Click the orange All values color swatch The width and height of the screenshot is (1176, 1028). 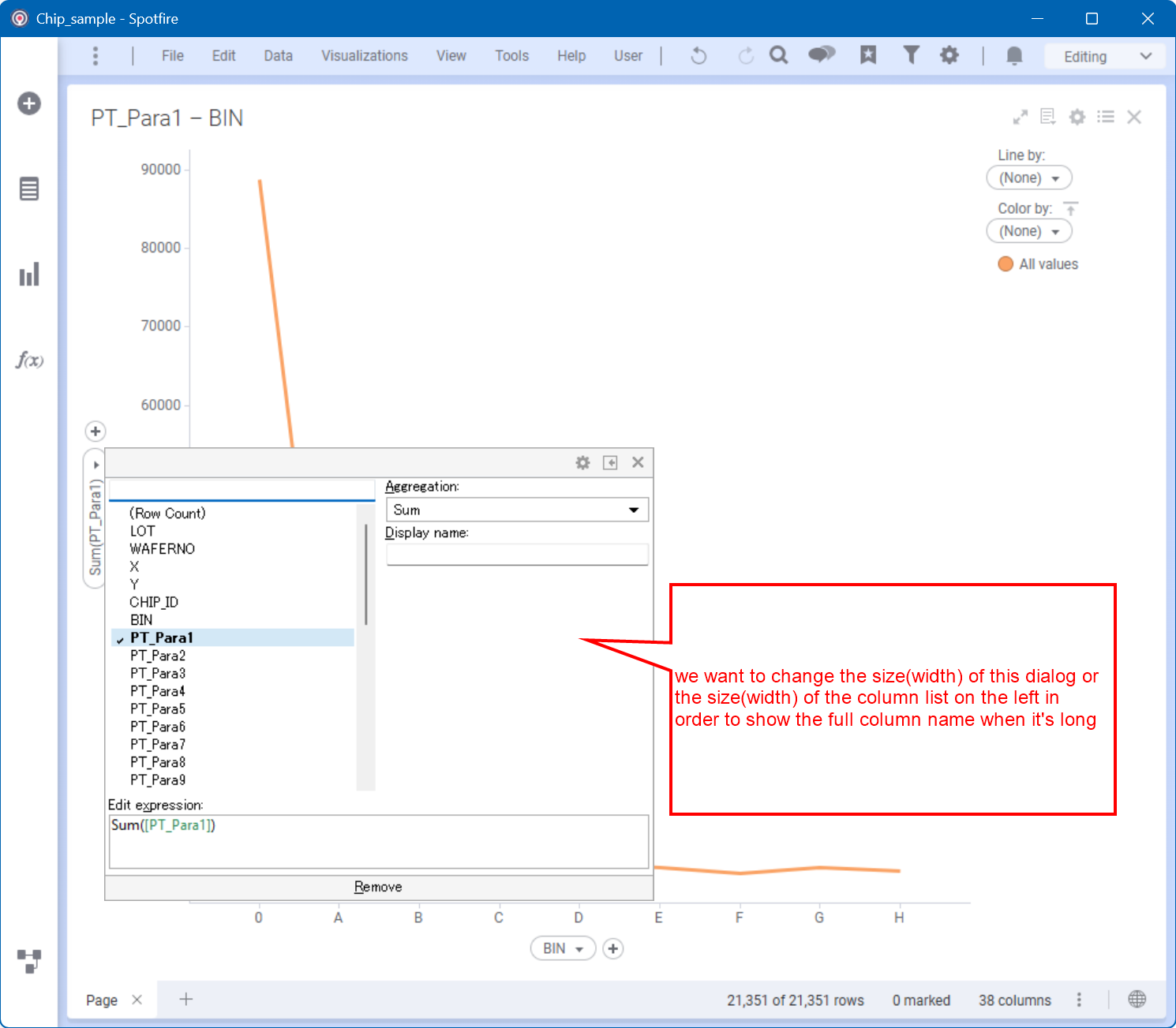[x=1006, y=264]
